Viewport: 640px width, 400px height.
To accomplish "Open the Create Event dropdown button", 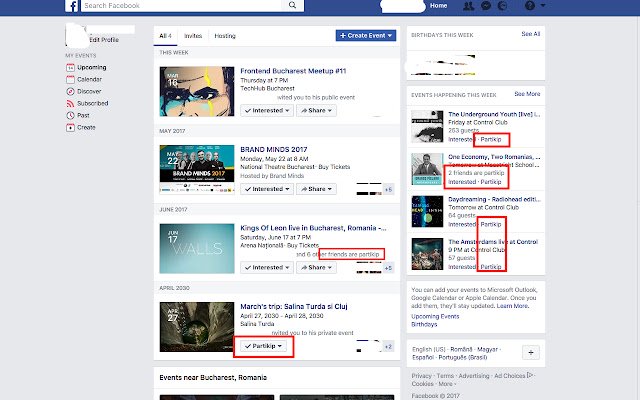I will (x=366, y=36).
